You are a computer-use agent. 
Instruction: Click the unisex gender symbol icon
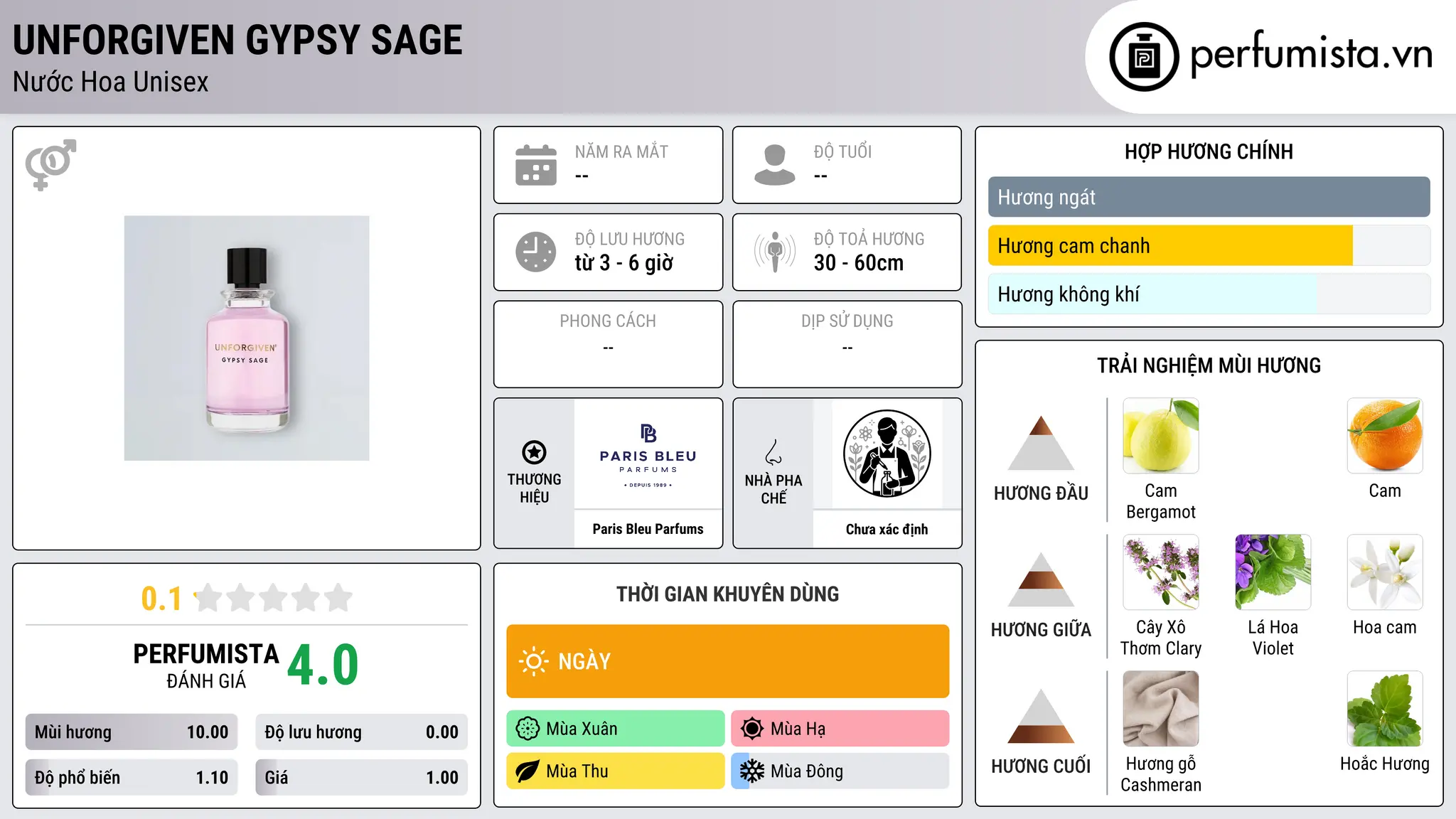[x=50, y=165]
